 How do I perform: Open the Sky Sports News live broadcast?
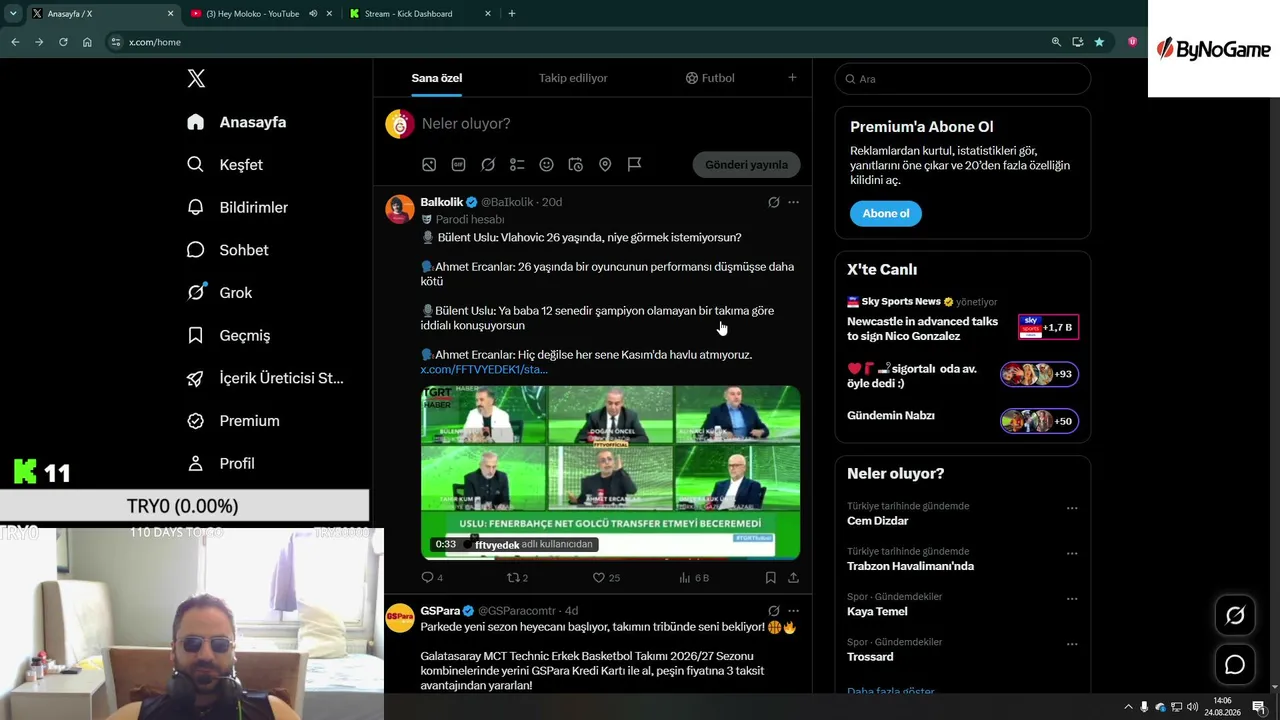click(962, 322)
